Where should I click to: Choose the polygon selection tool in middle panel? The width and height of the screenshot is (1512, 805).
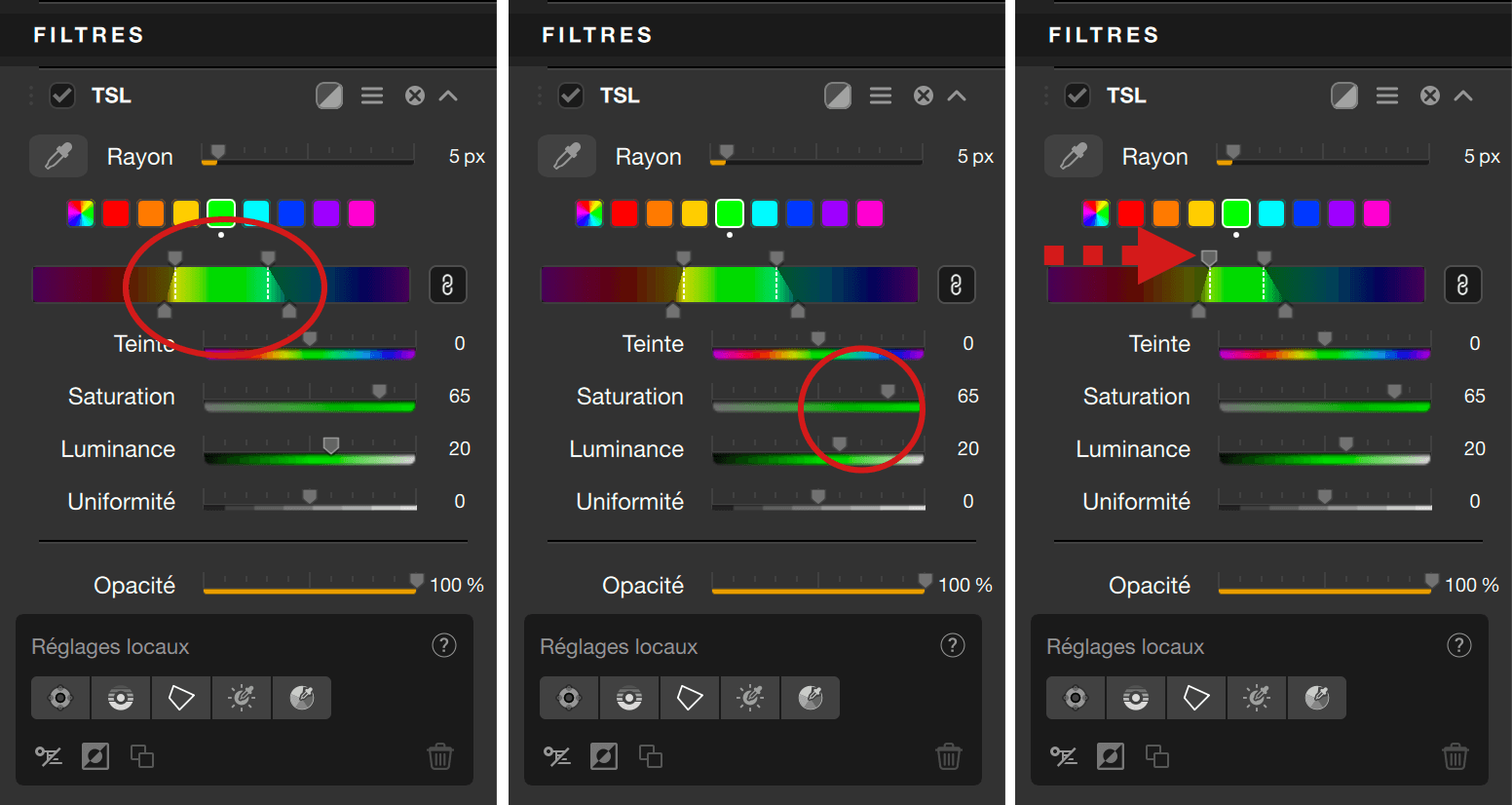690,698
